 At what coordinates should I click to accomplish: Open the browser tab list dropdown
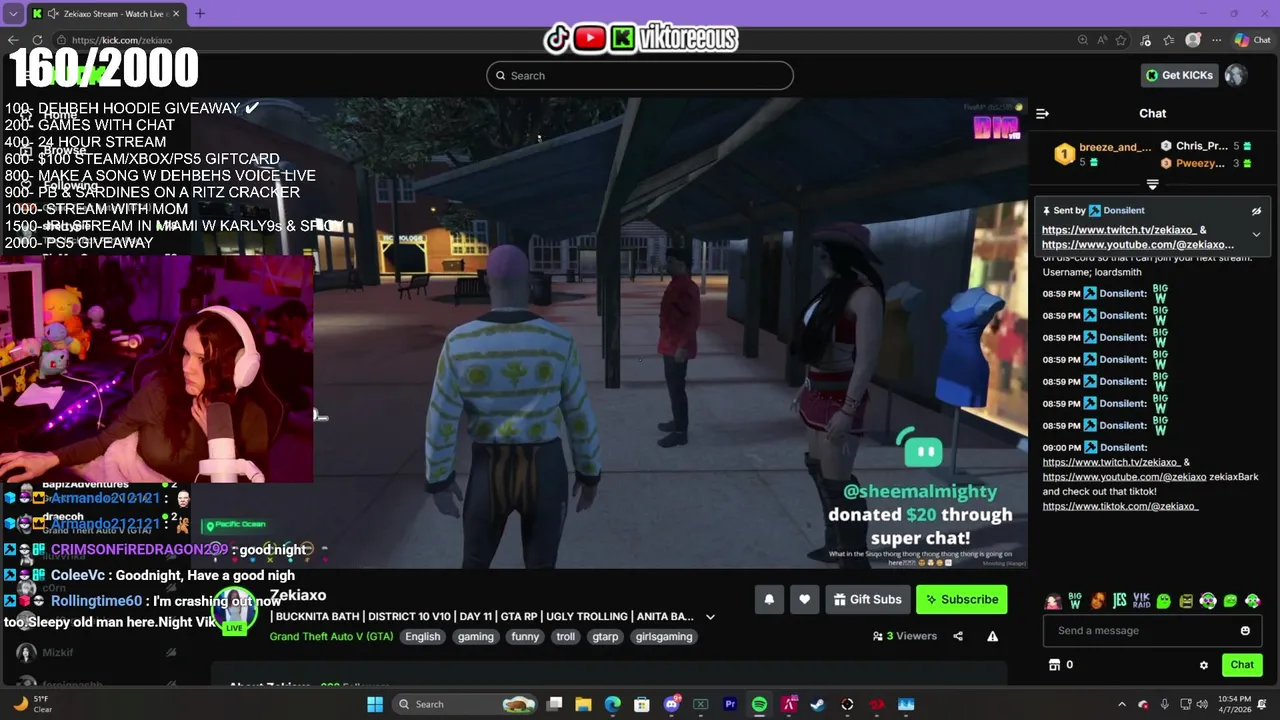[13, 13]
